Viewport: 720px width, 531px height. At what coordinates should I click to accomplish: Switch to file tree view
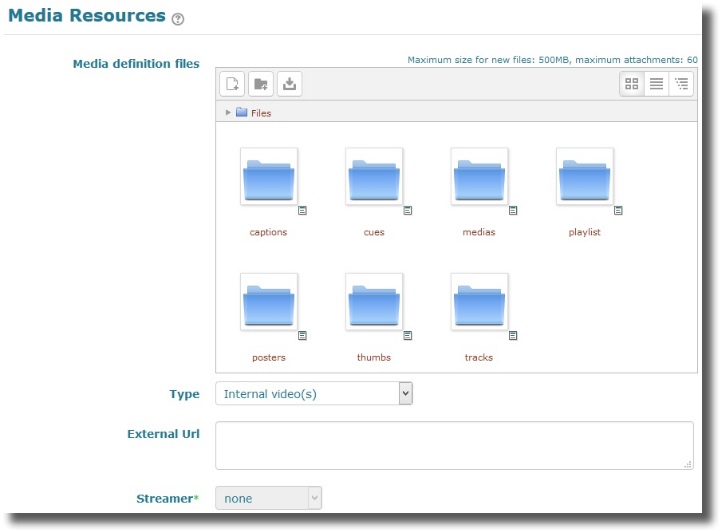point(682,84)
